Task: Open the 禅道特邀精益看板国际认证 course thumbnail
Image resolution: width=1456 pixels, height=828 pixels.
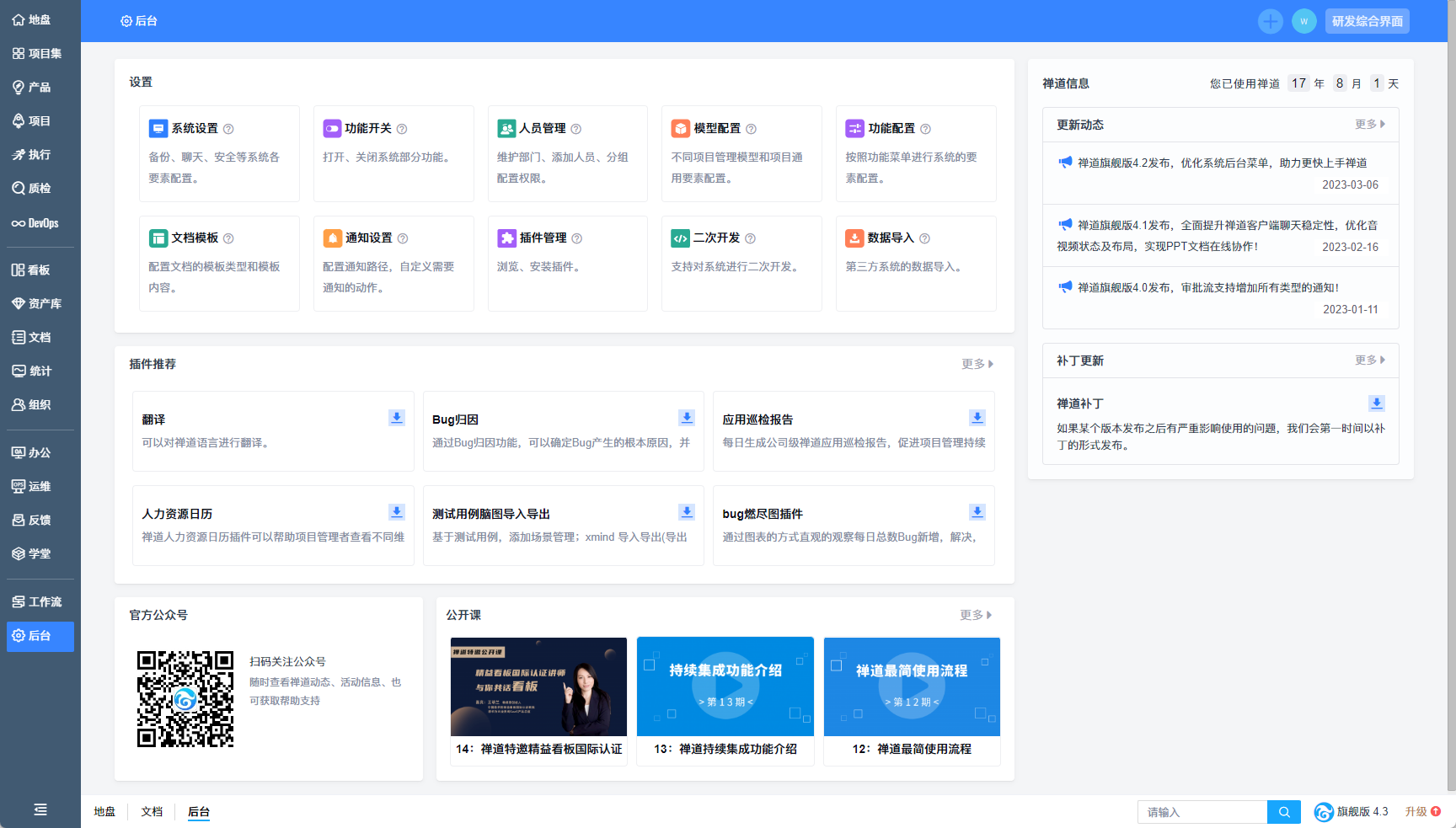Action: 538,686
